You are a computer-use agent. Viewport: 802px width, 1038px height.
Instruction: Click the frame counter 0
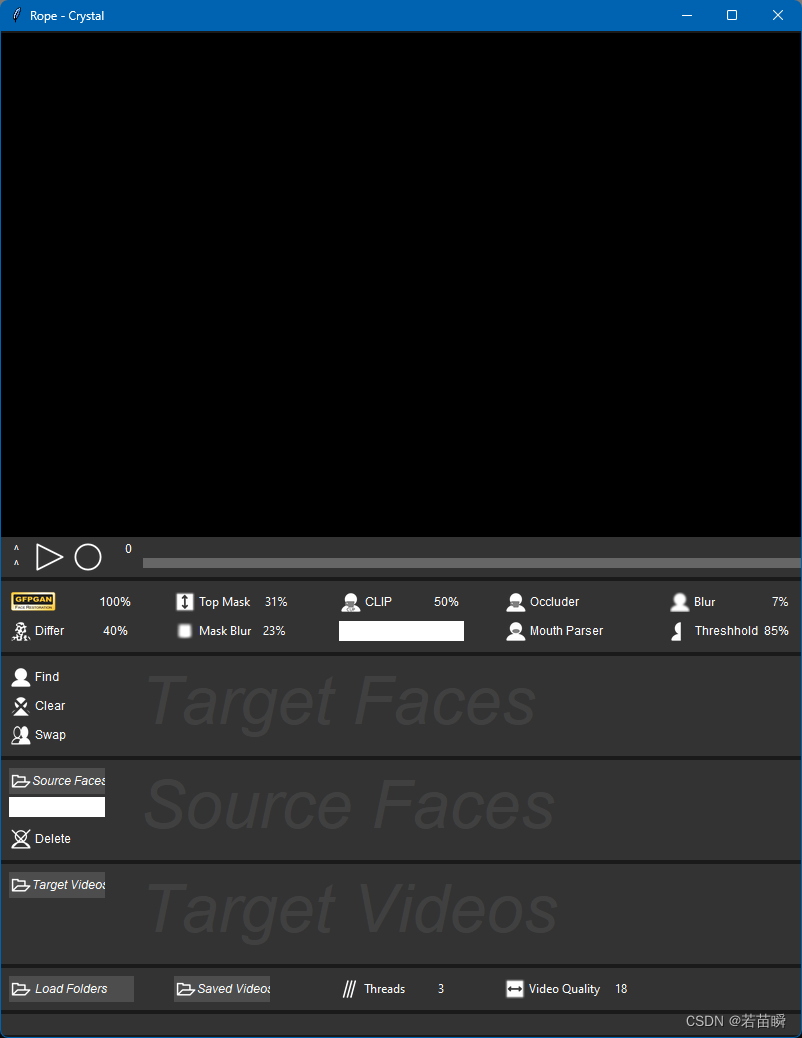pos(128,549)
